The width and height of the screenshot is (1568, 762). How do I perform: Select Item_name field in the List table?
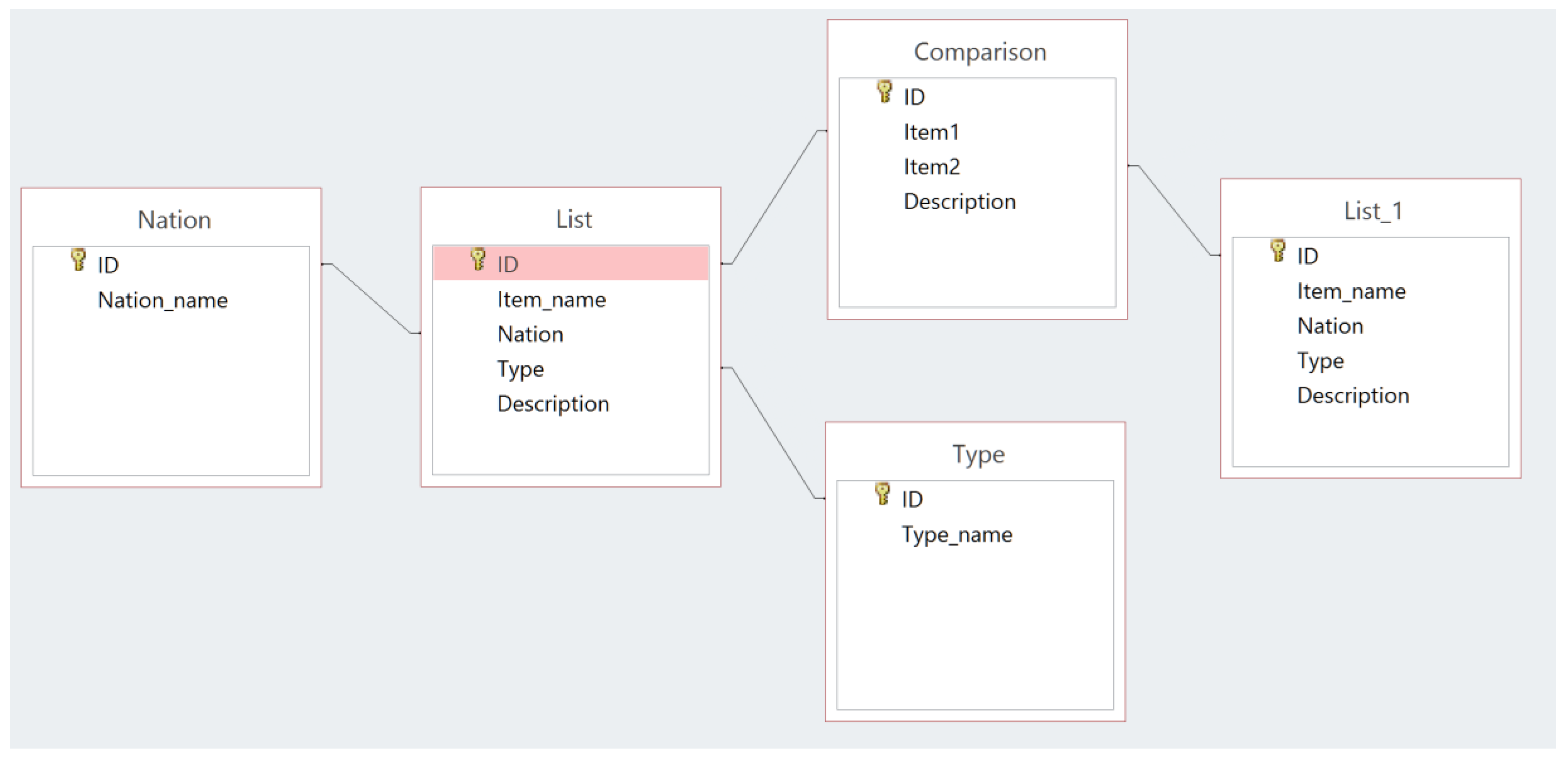point(552,299)
